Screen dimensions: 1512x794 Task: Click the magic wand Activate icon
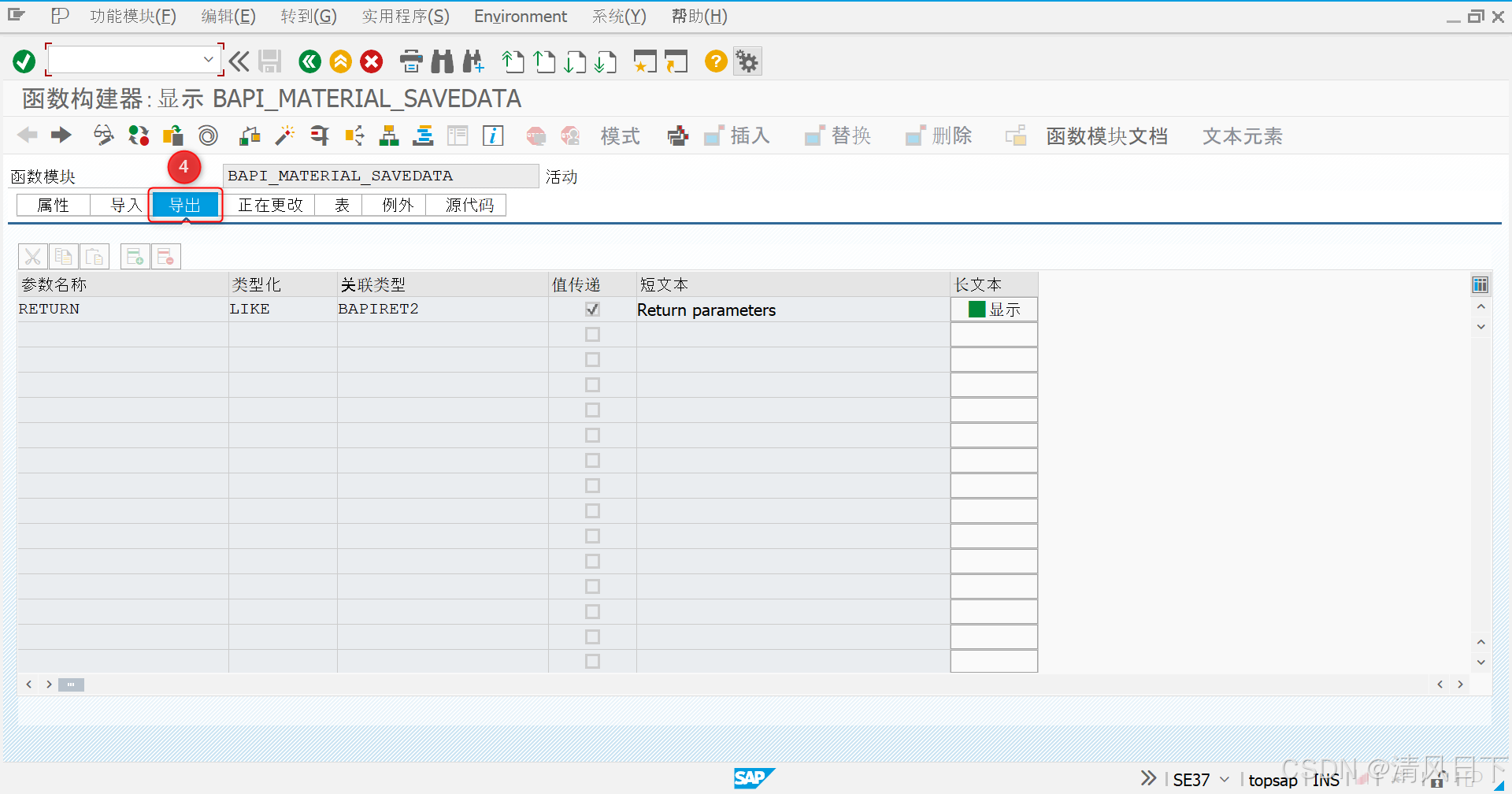[284, 135]
